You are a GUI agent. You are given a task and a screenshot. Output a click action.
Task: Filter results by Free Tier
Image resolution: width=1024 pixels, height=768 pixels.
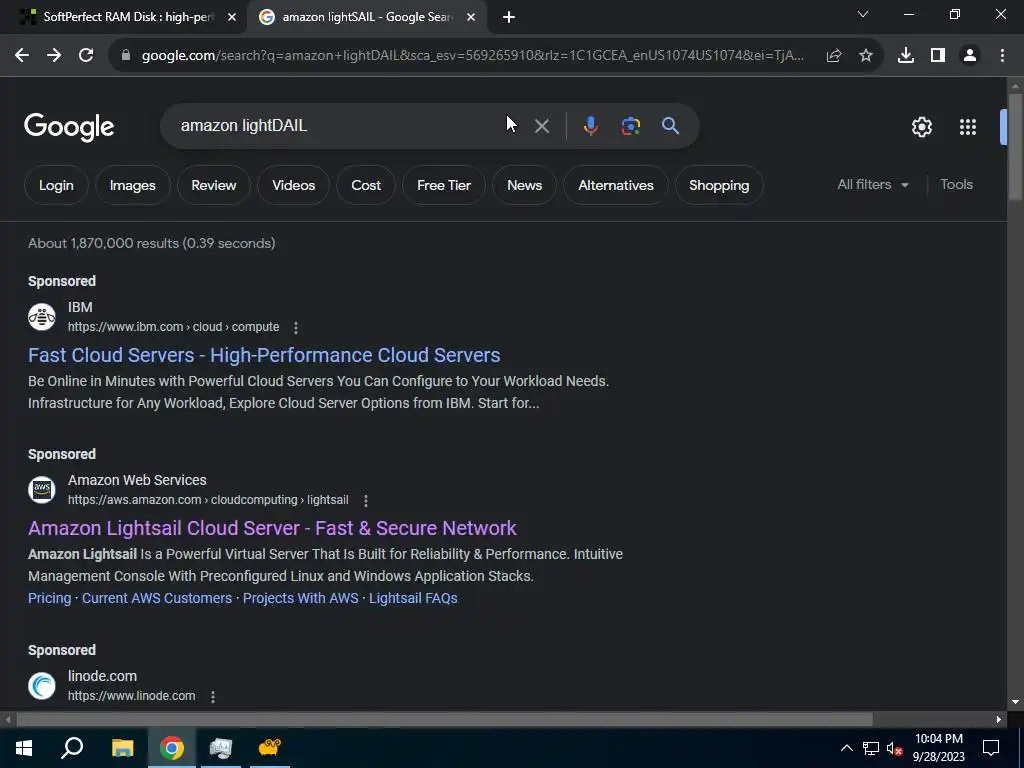444,185
